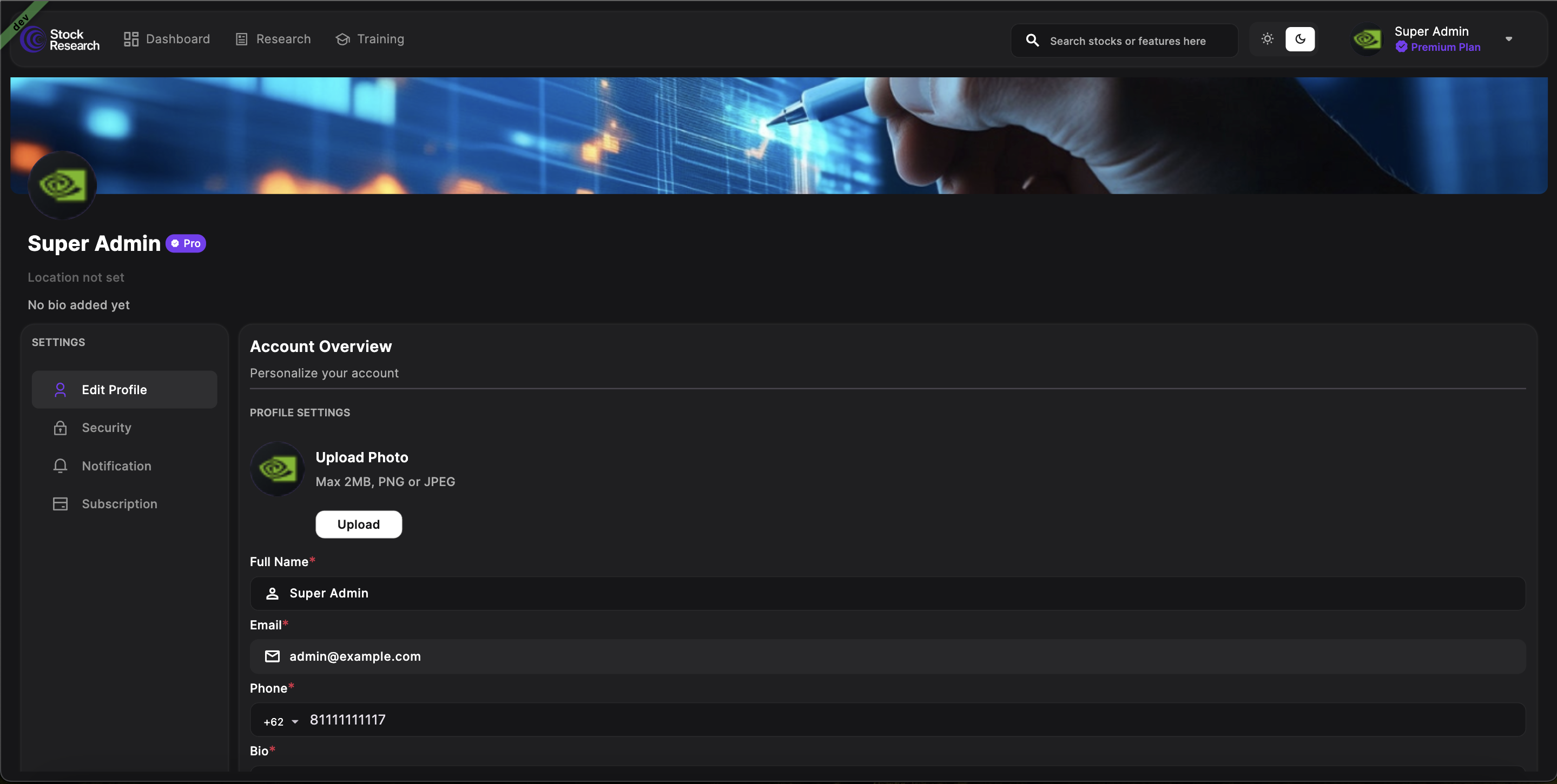This screenshot has height=784, width=1557.
Task: Click the search magnifier icon
Action: click(1033, 41)
